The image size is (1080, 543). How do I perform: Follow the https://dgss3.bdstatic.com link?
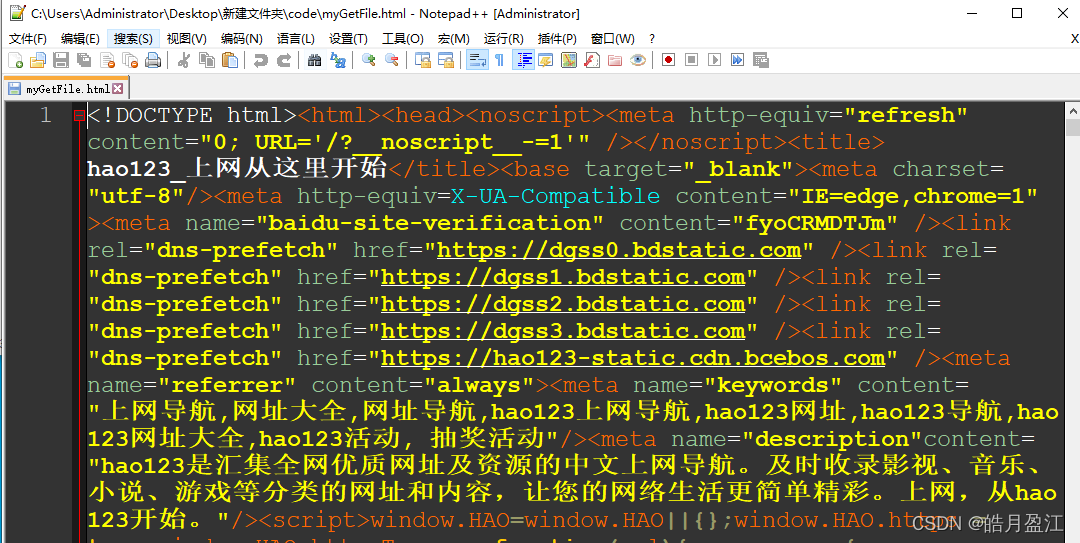click(x=563, y=331)
